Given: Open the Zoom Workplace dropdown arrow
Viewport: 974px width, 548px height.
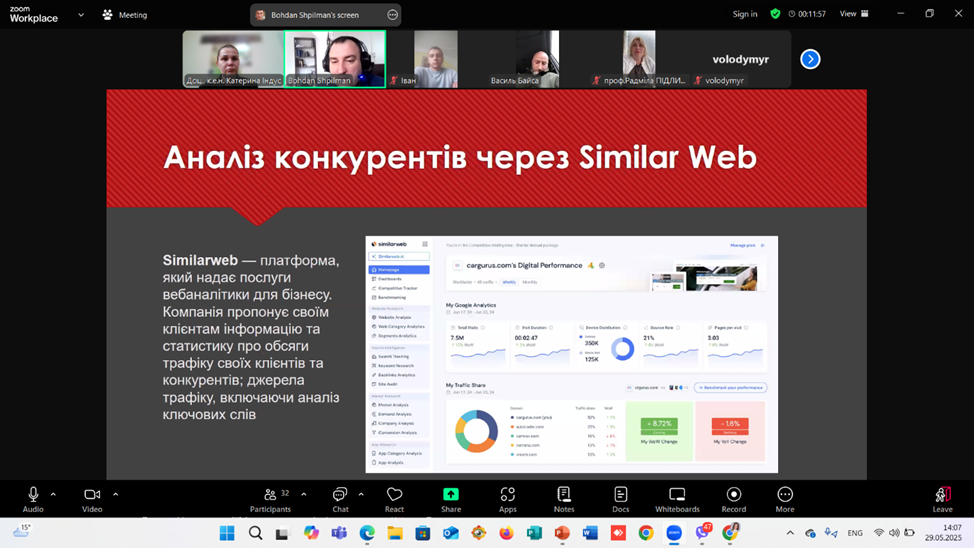Looking at the screenshot, I should (81, 15).
